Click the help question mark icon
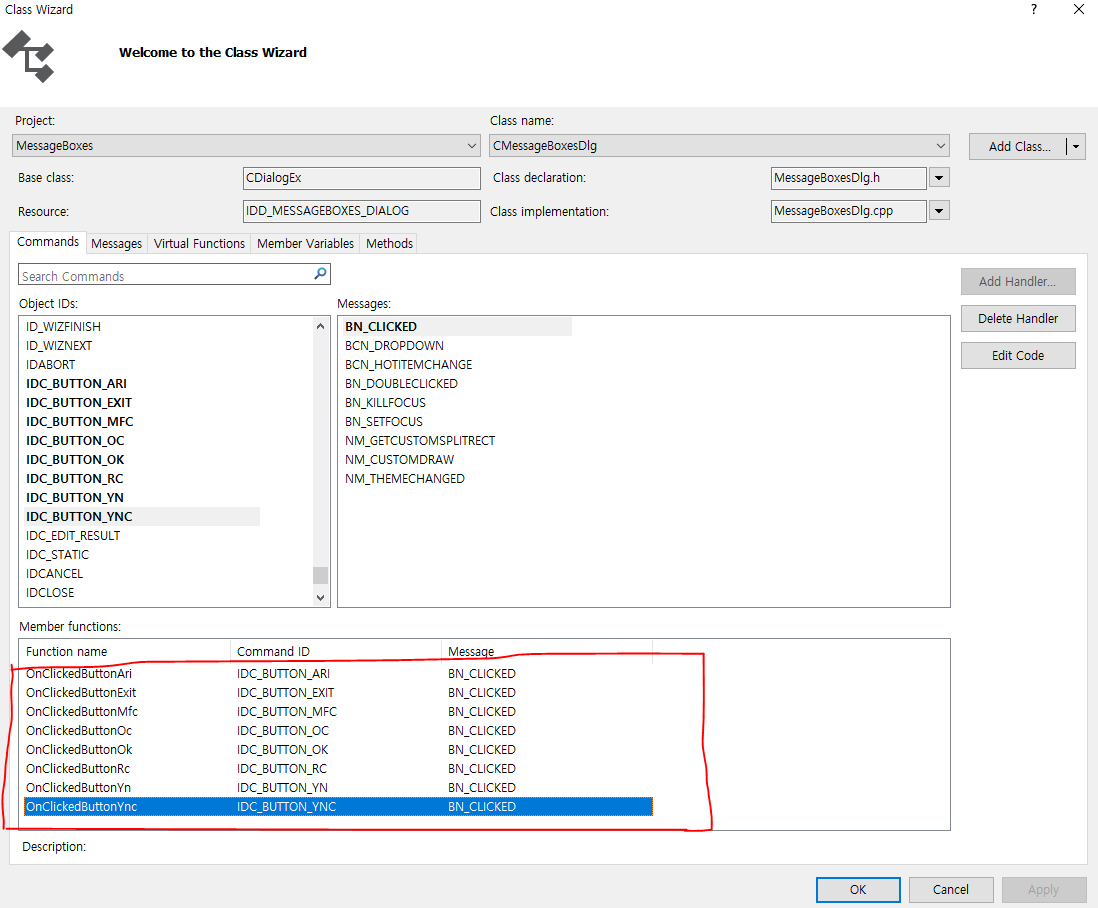The height and width of the screenshot is (908, 1098). (1034, 9)
